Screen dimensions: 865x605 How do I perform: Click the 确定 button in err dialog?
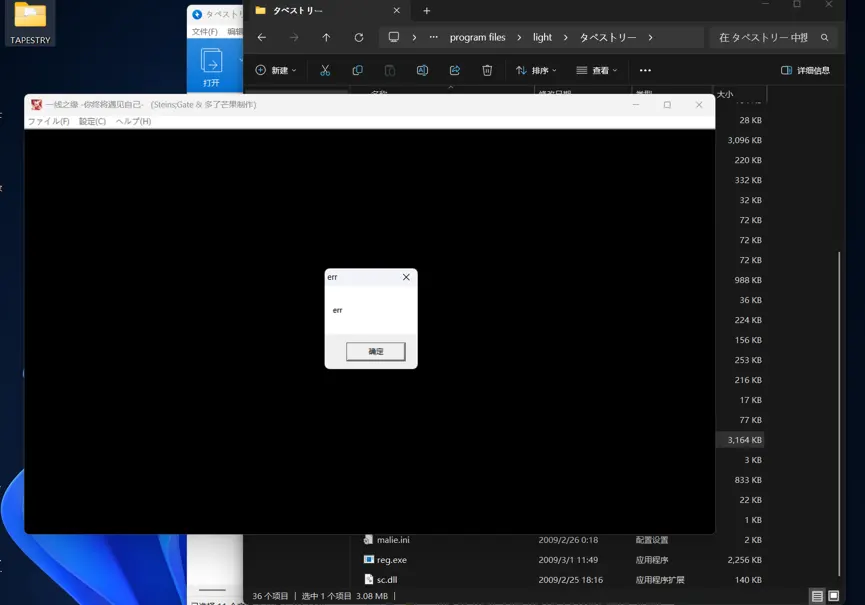(x=376, y=351)
